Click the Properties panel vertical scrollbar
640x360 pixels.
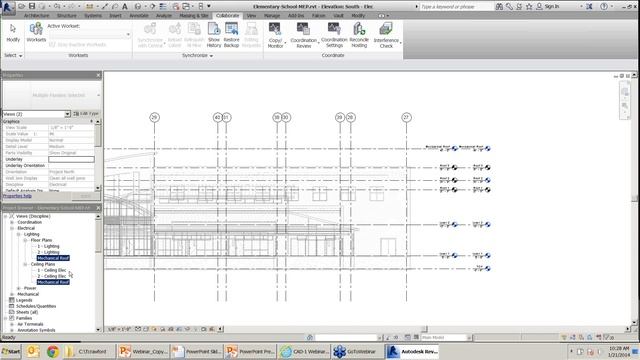coord(98,155)
